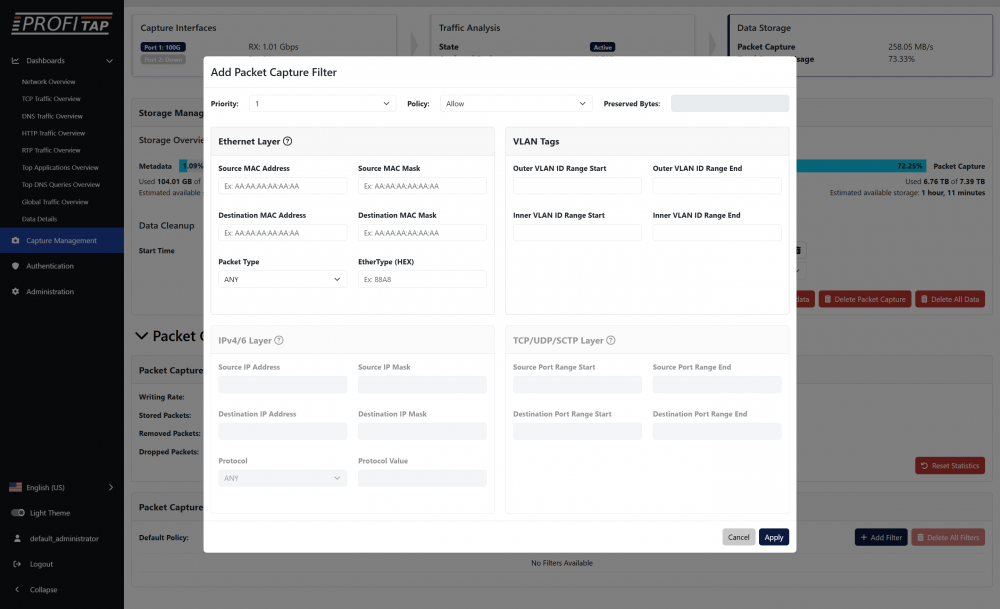Screen dimensions: 1000x609
Task: Click the Source MAC Address field
Action: click(282, 186)
